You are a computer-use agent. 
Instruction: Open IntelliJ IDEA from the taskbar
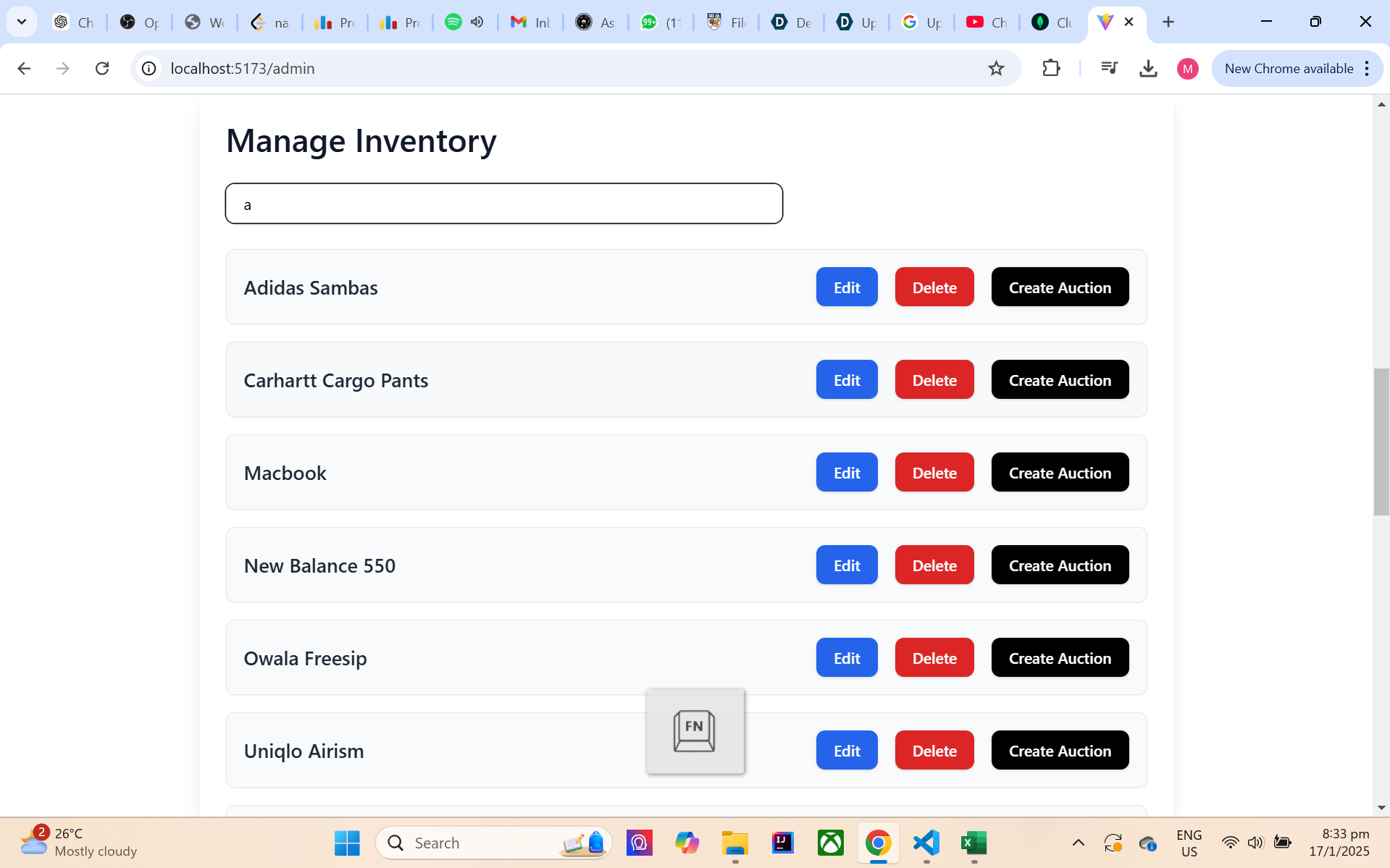[x=782, y=843]
